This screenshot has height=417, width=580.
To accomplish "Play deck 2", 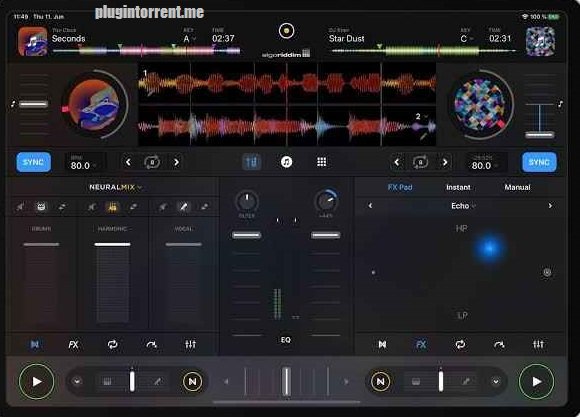I will pyautogui.click(x=536, y=381).
